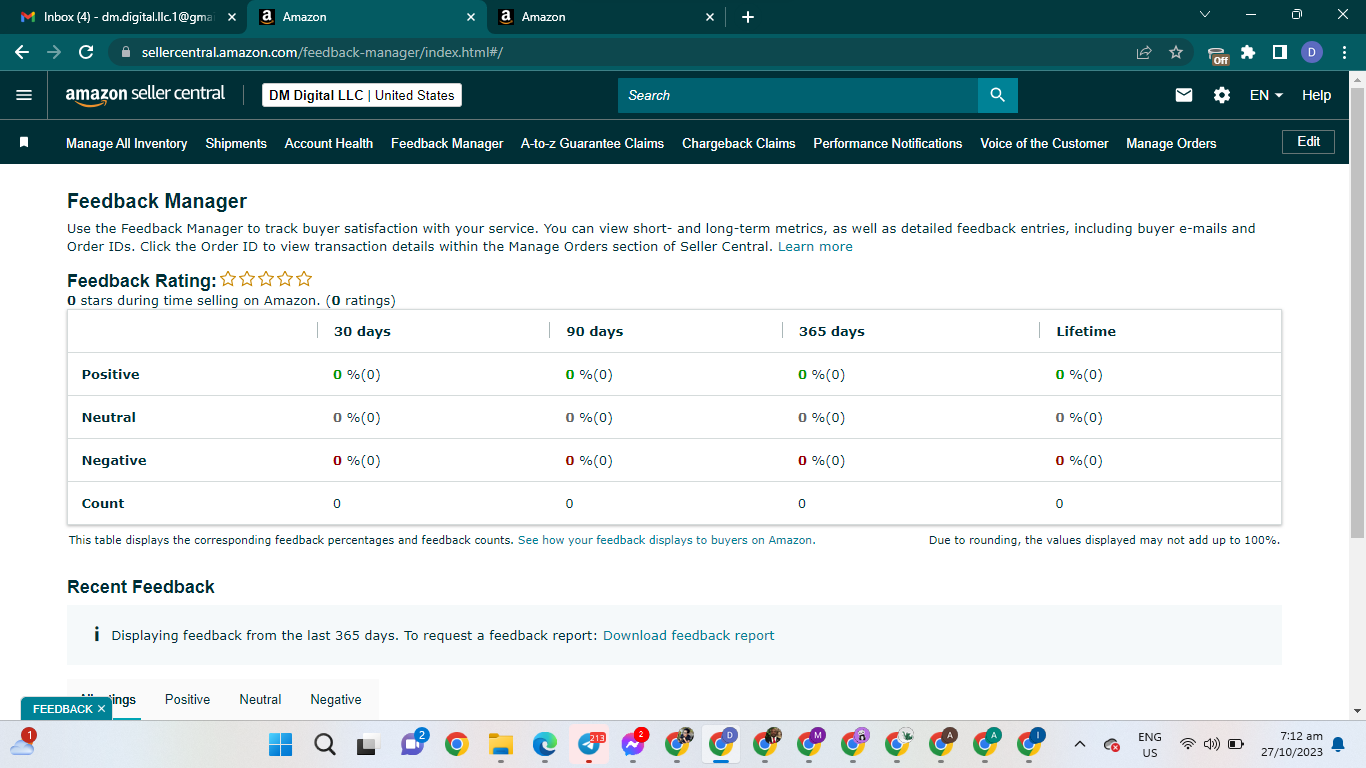The width and height of the screenshot is (1366, 768).
Task: Select the Negative feedback tab
Action: pos(336,699)
